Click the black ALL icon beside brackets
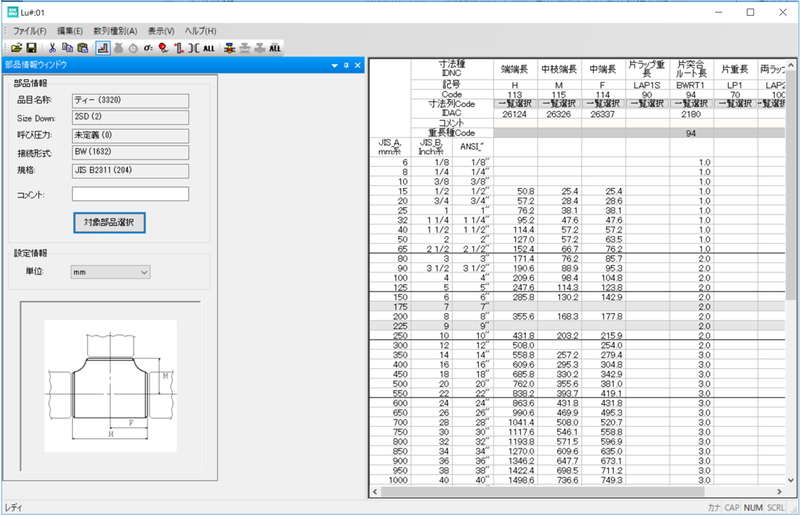This screenshot has height=516, width=800. 208,47
